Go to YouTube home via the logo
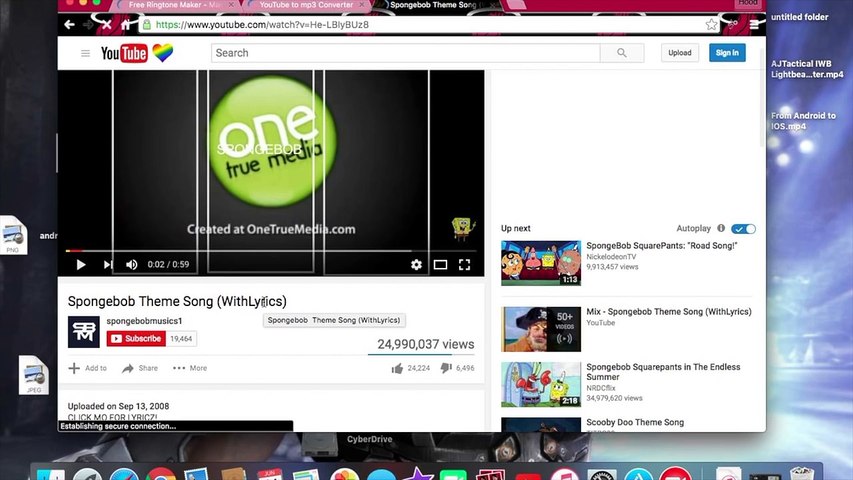 point(124,53)
